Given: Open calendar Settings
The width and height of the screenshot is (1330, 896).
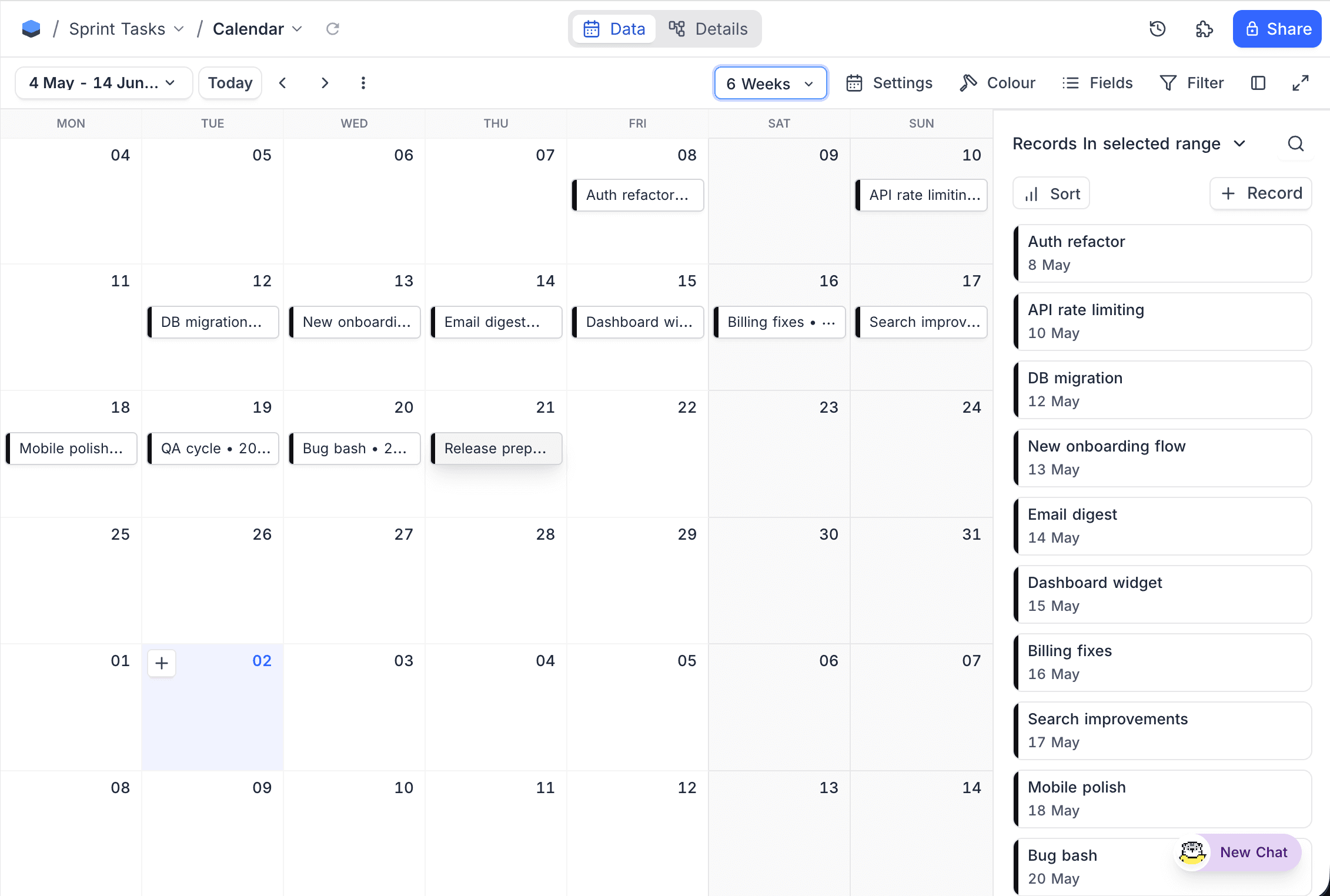Looking at the screenshot, I should [889, 83].
